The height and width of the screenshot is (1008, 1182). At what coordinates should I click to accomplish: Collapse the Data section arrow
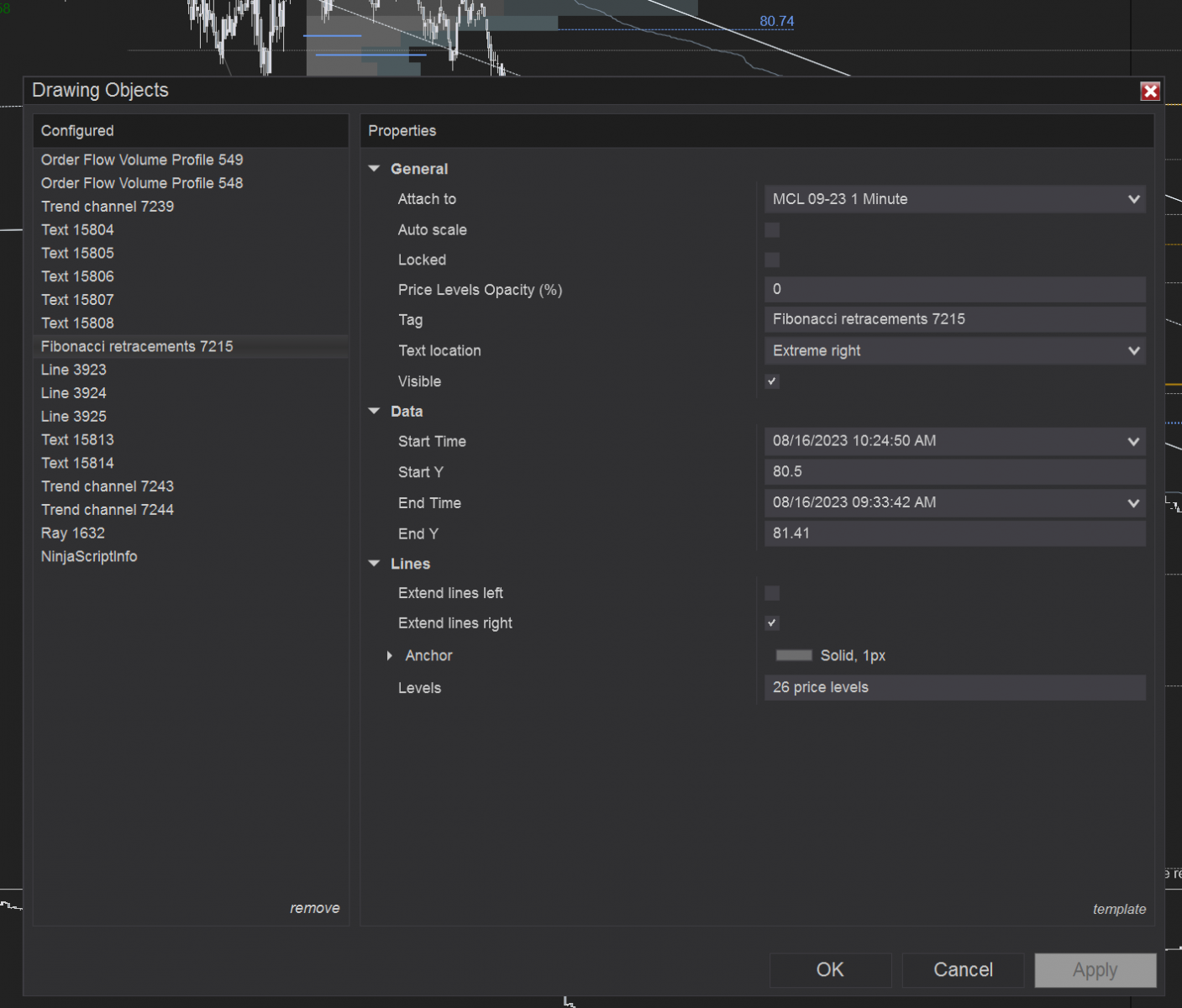coord(375,412)
